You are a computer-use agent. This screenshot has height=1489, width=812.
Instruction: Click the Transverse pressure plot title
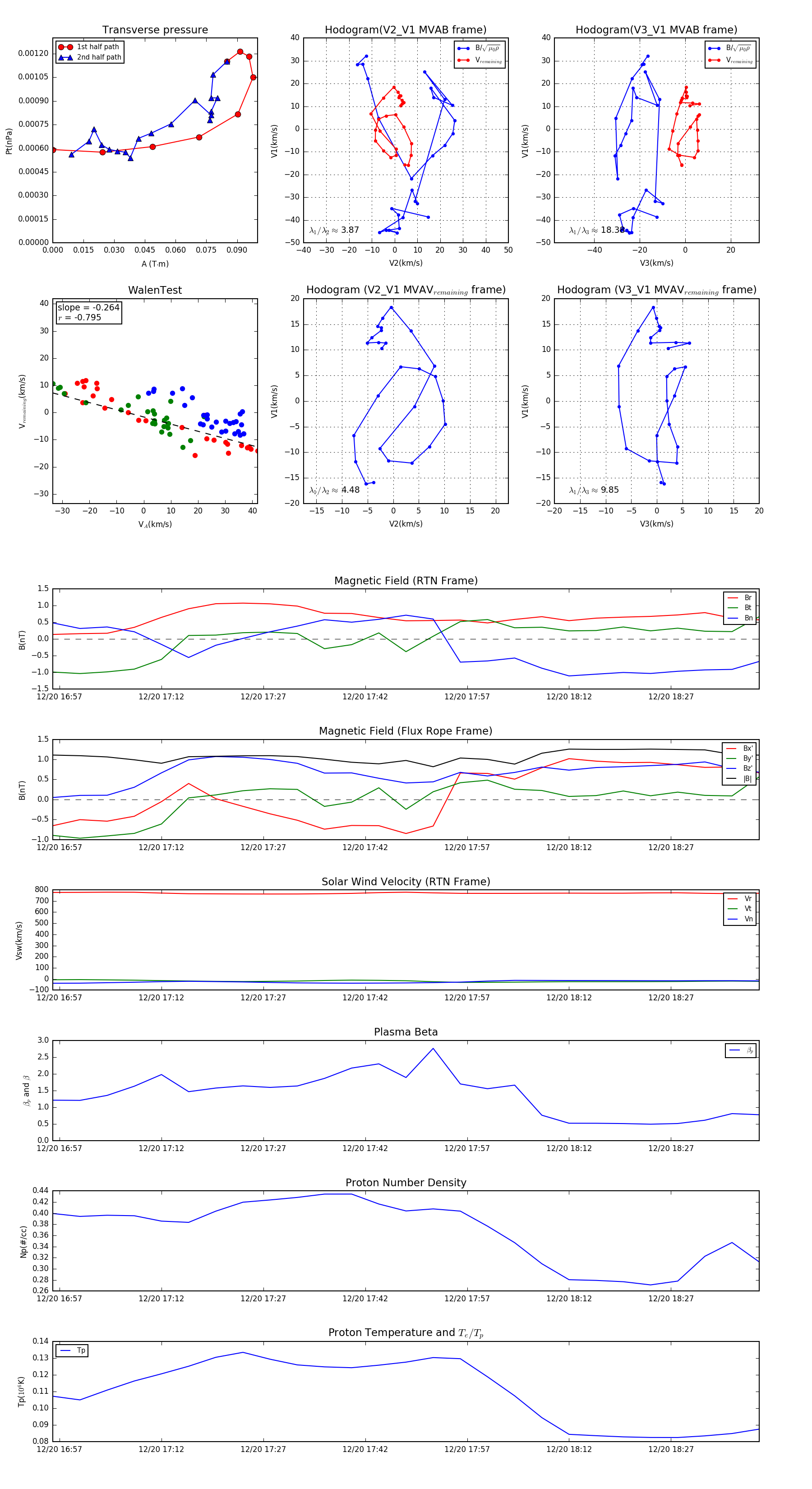click(x=155, y=30)
